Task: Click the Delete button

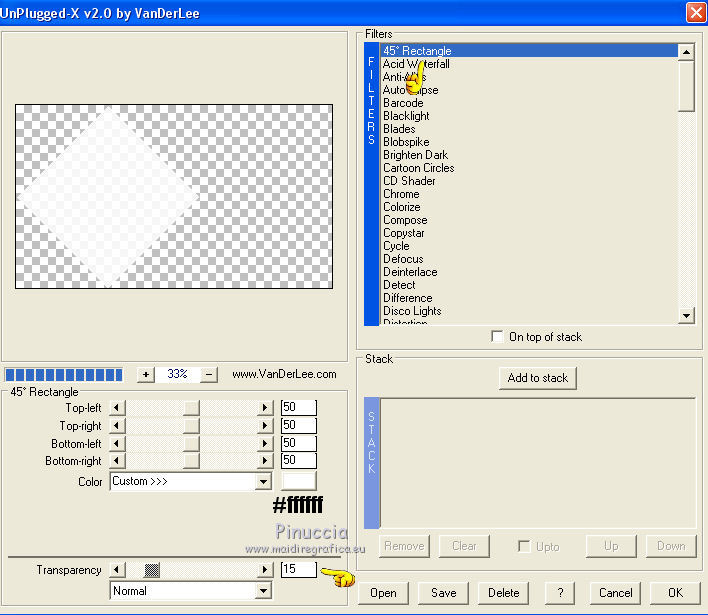Action: click(x=503, y=593)
